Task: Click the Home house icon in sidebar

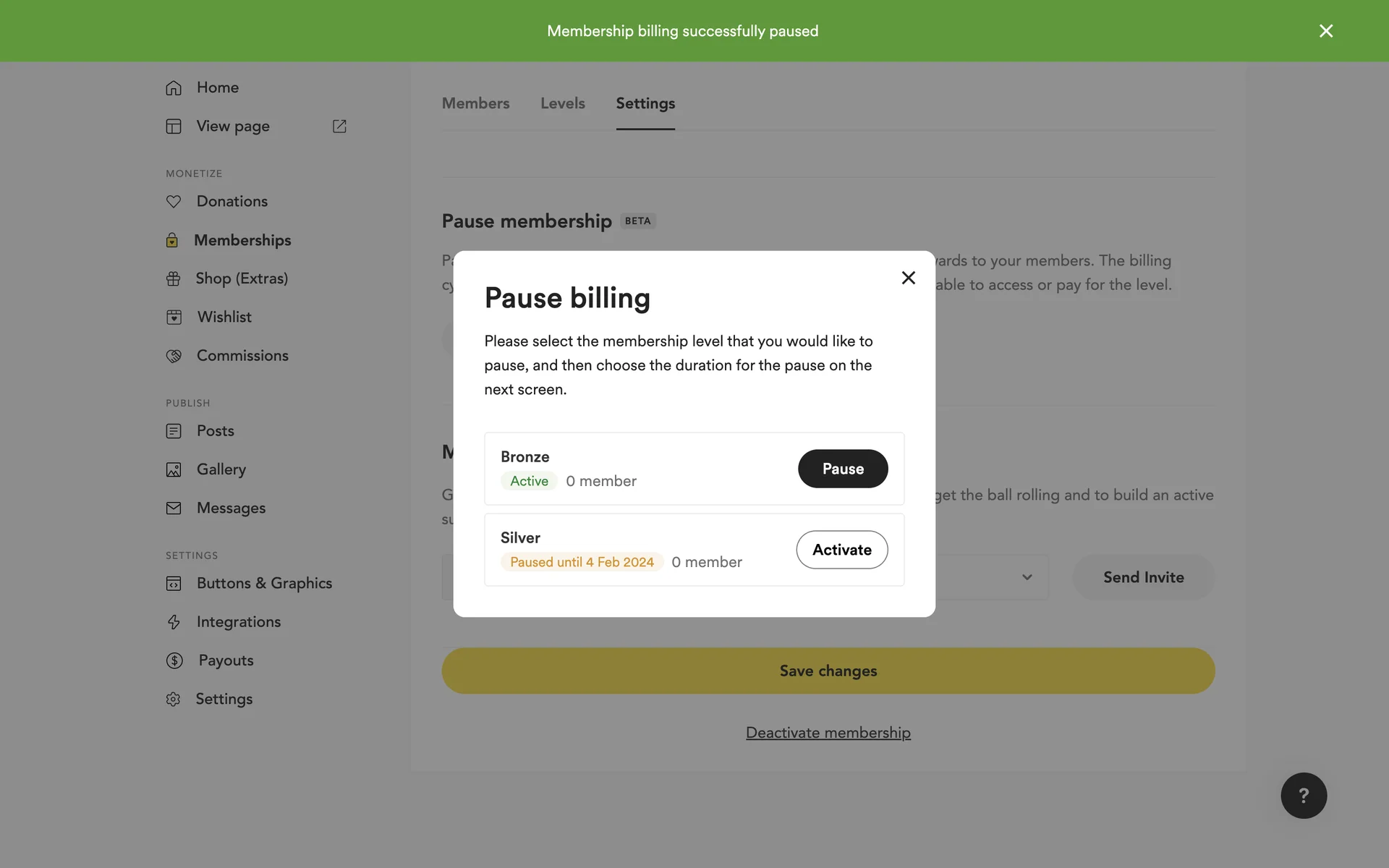Action: pyautogui.click(x=174, y=88)
